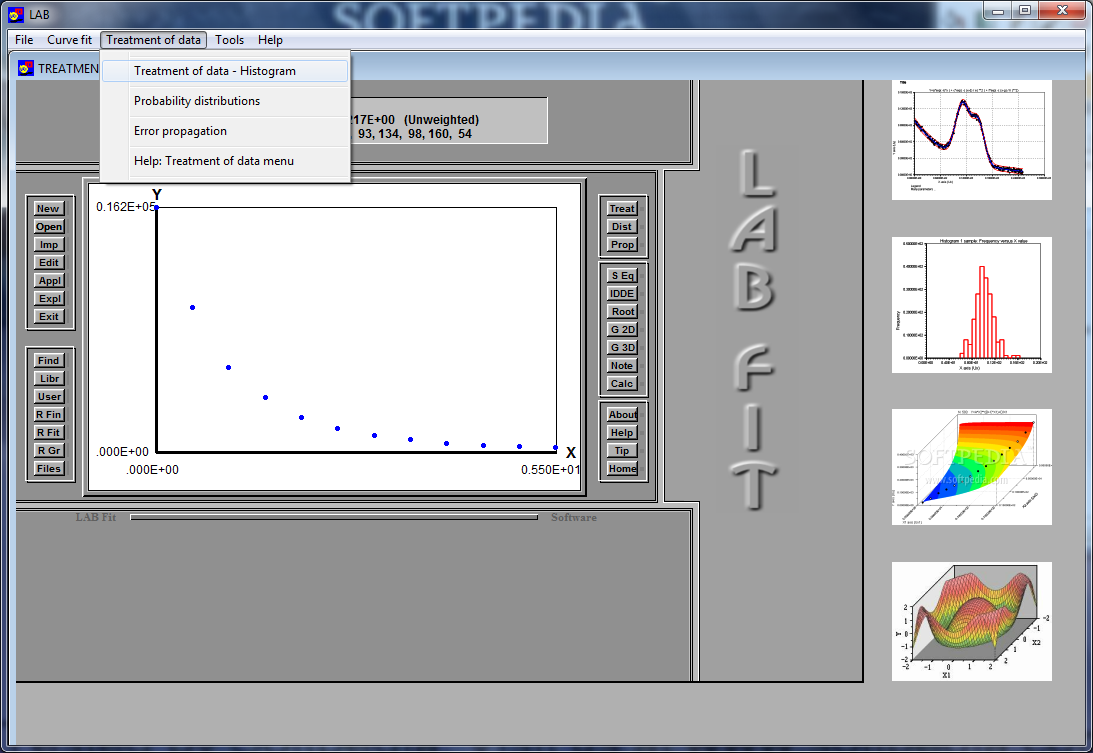Click the Root button
Screen dimensions: 1093x753
click(622, 312)
